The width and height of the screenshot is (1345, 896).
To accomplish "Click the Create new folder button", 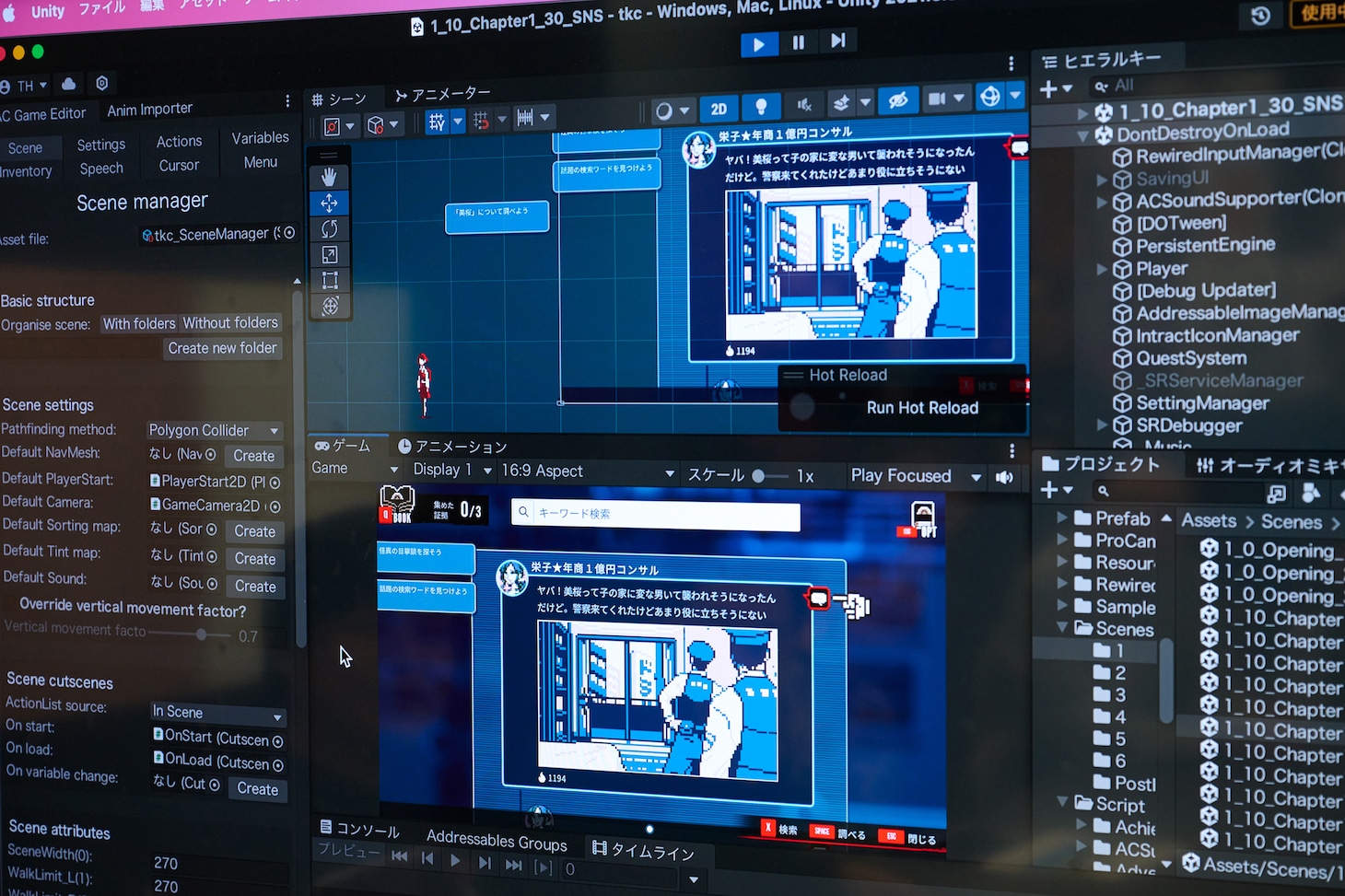I will click(222, 348).
